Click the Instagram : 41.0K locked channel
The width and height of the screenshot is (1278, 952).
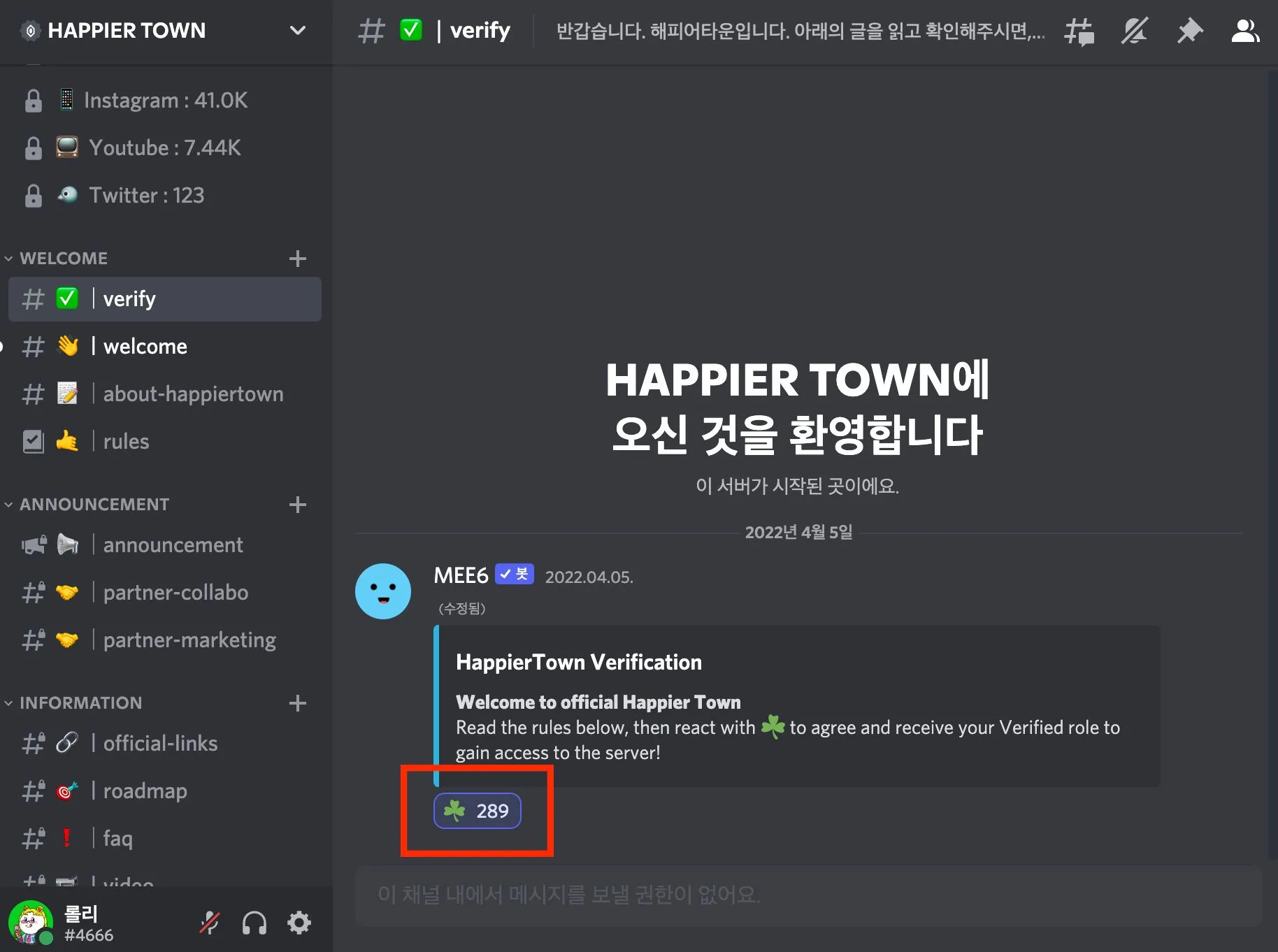165,101
